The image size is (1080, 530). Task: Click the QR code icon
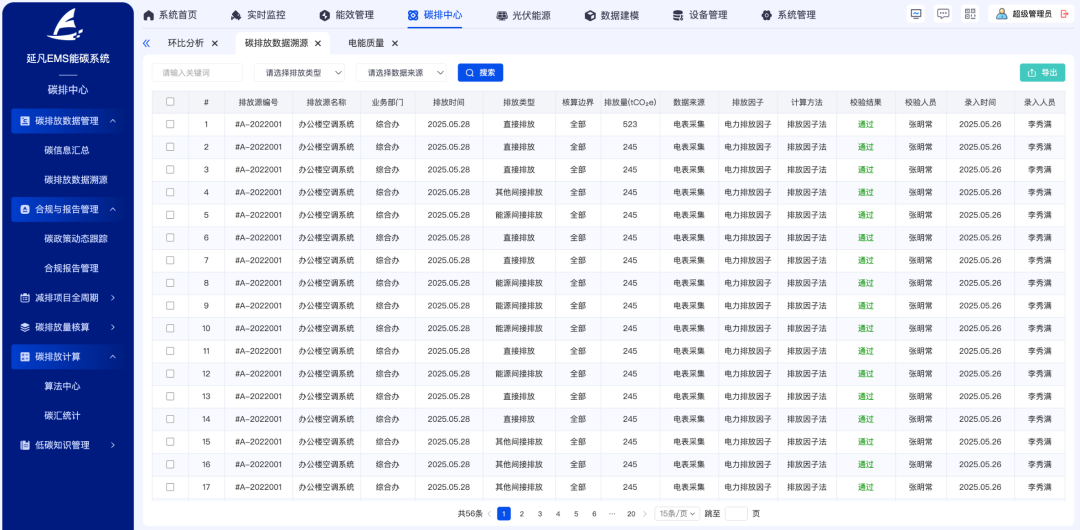coord(970,14)
